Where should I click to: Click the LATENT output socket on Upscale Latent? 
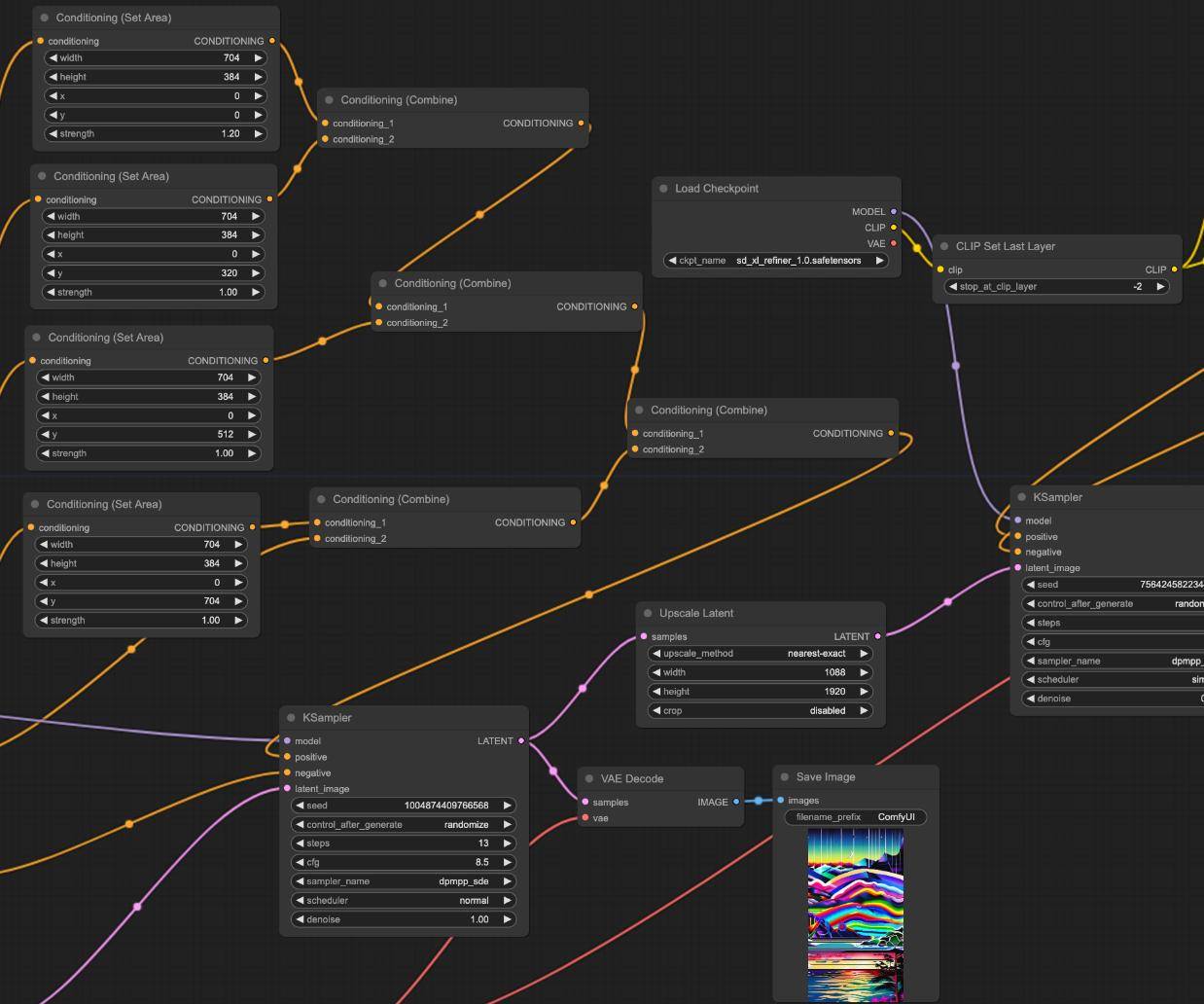(877, 637)
